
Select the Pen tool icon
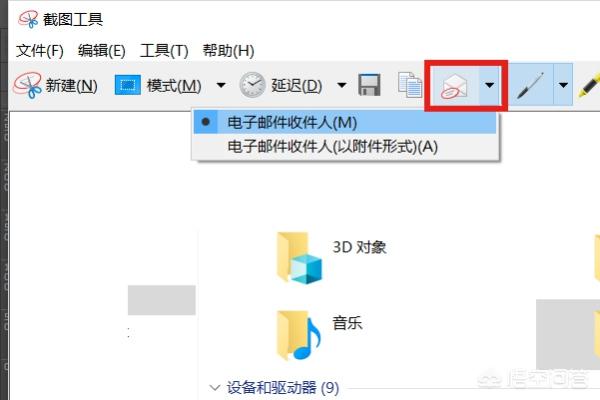point(530,85)
